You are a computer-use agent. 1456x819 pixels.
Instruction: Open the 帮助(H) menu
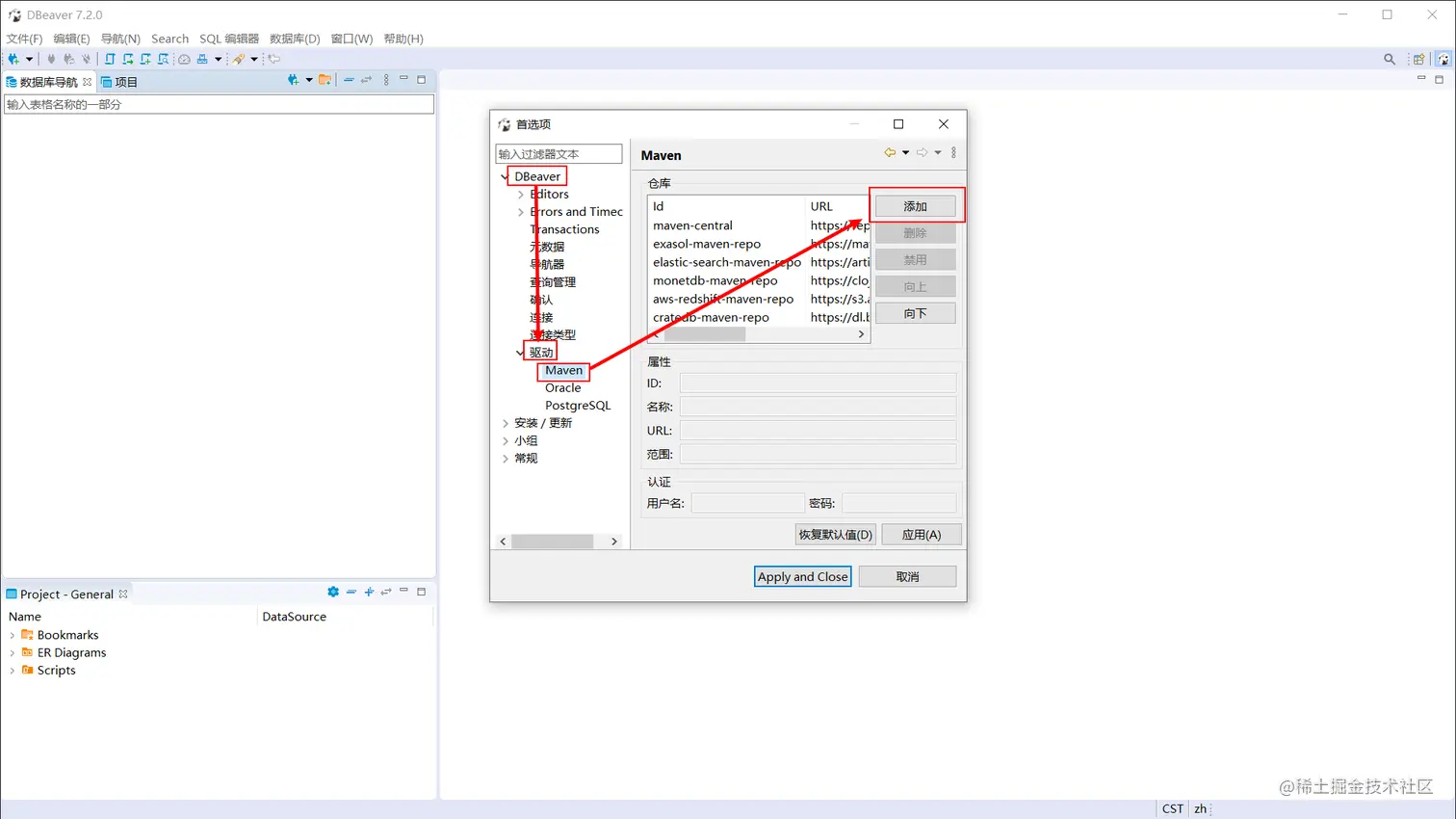point(403,39)
